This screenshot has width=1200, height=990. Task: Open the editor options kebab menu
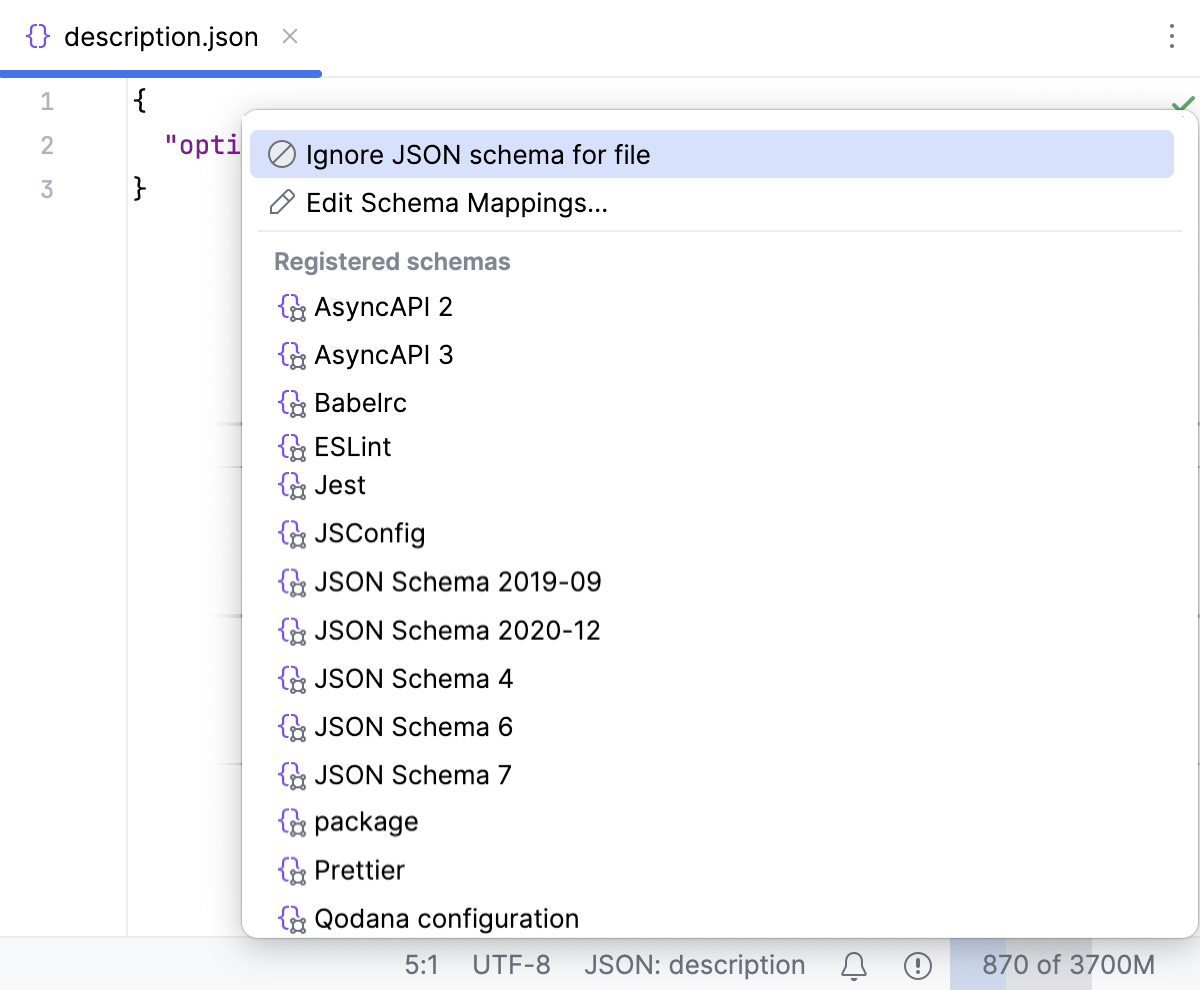coord(1172,36)
